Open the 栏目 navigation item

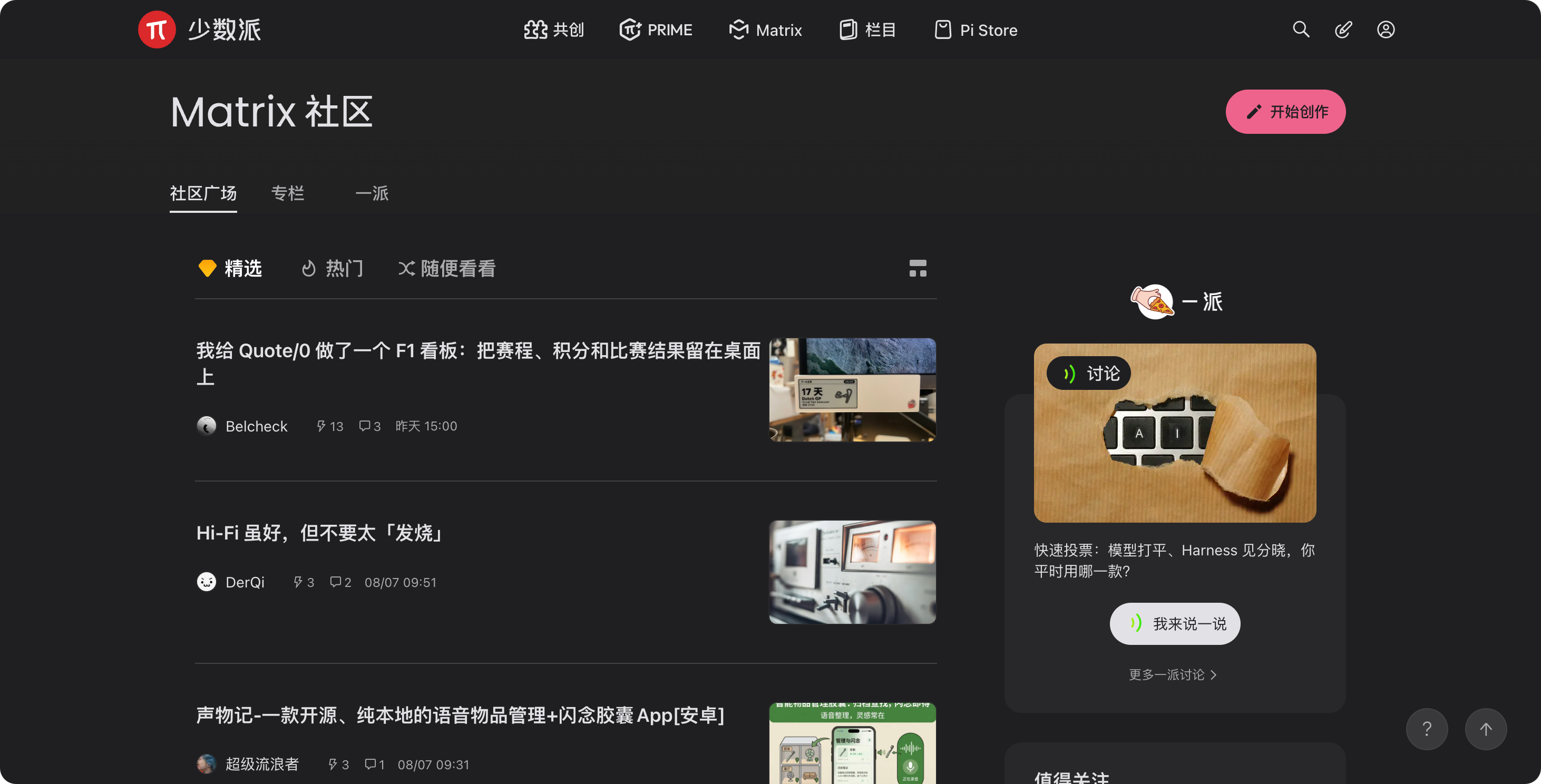[867, 30]
